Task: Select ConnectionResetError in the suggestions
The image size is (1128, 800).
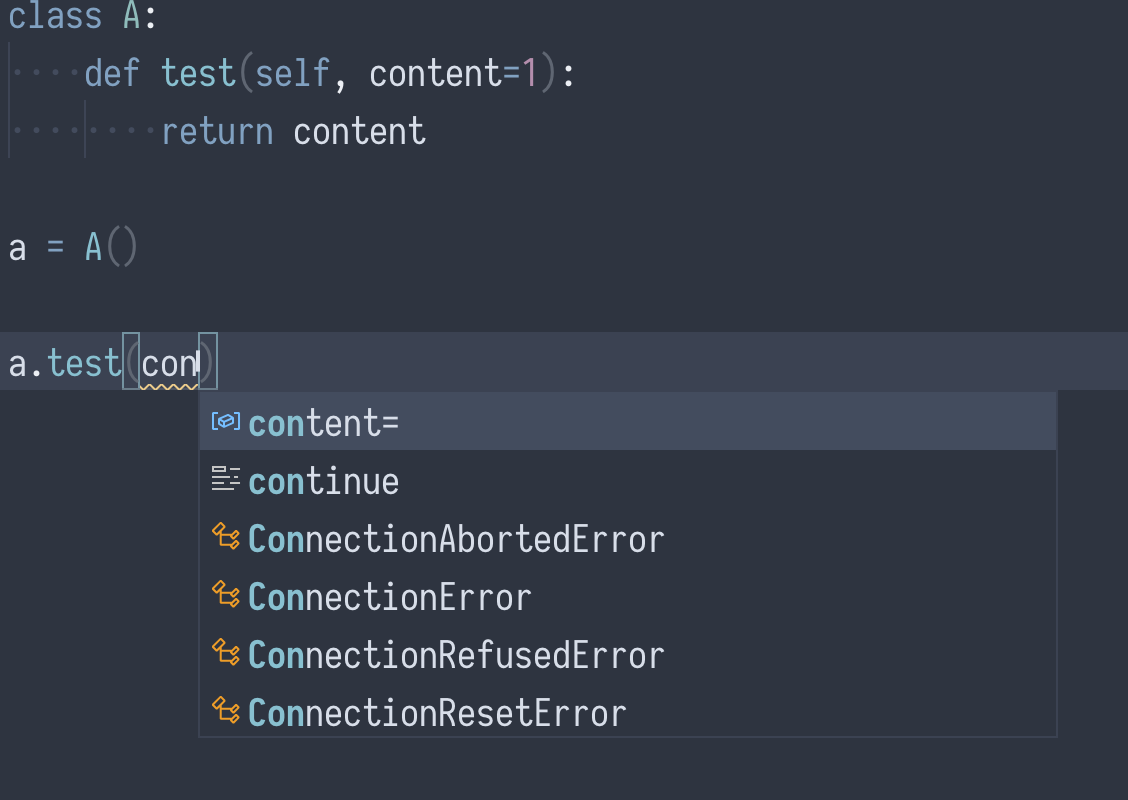Action: coord(627,712)
